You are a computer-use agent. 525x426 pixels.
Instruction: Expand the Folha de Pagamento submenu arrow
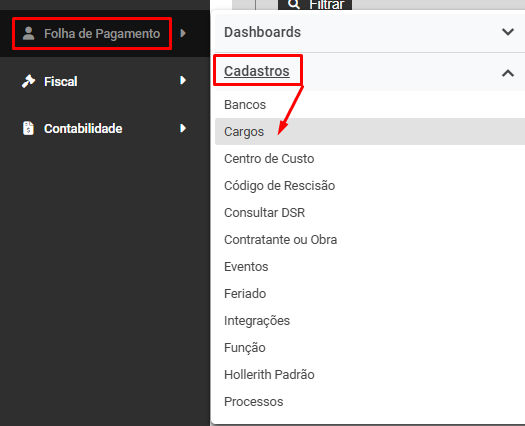pos(183,33)
